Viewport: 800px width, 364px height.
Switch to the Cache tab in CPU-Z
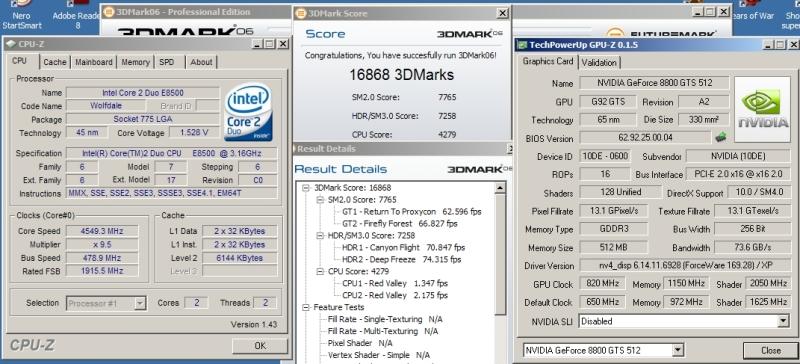(x=55, y=62)
